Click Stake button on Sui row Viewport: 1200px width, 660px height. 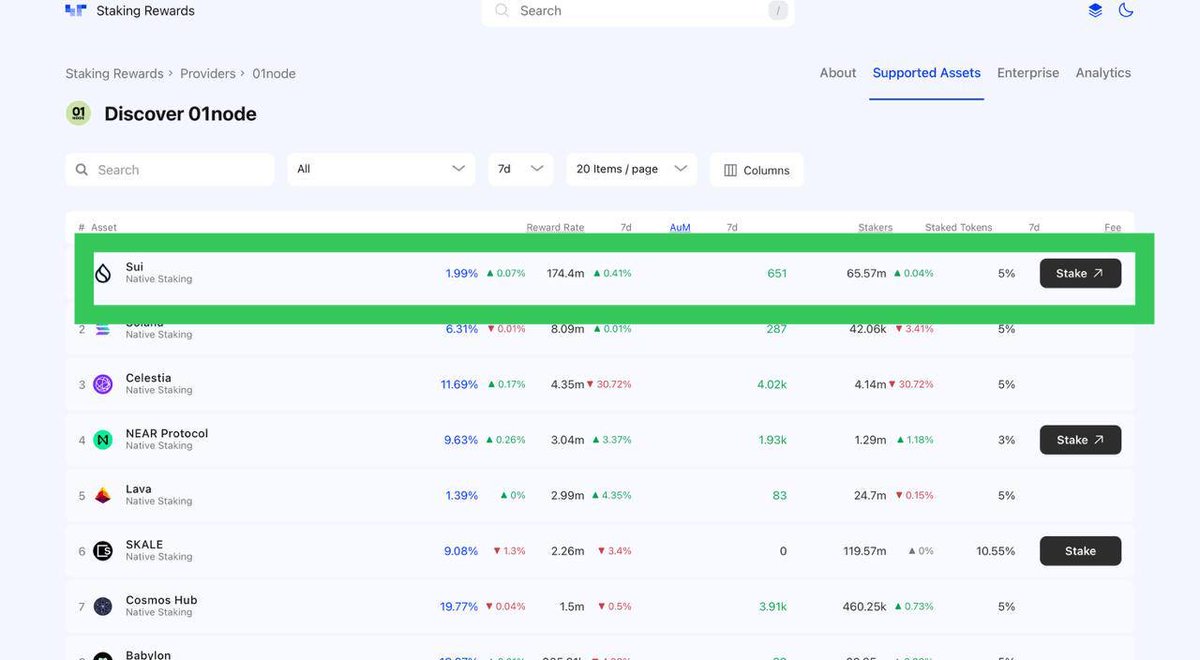1080,273
